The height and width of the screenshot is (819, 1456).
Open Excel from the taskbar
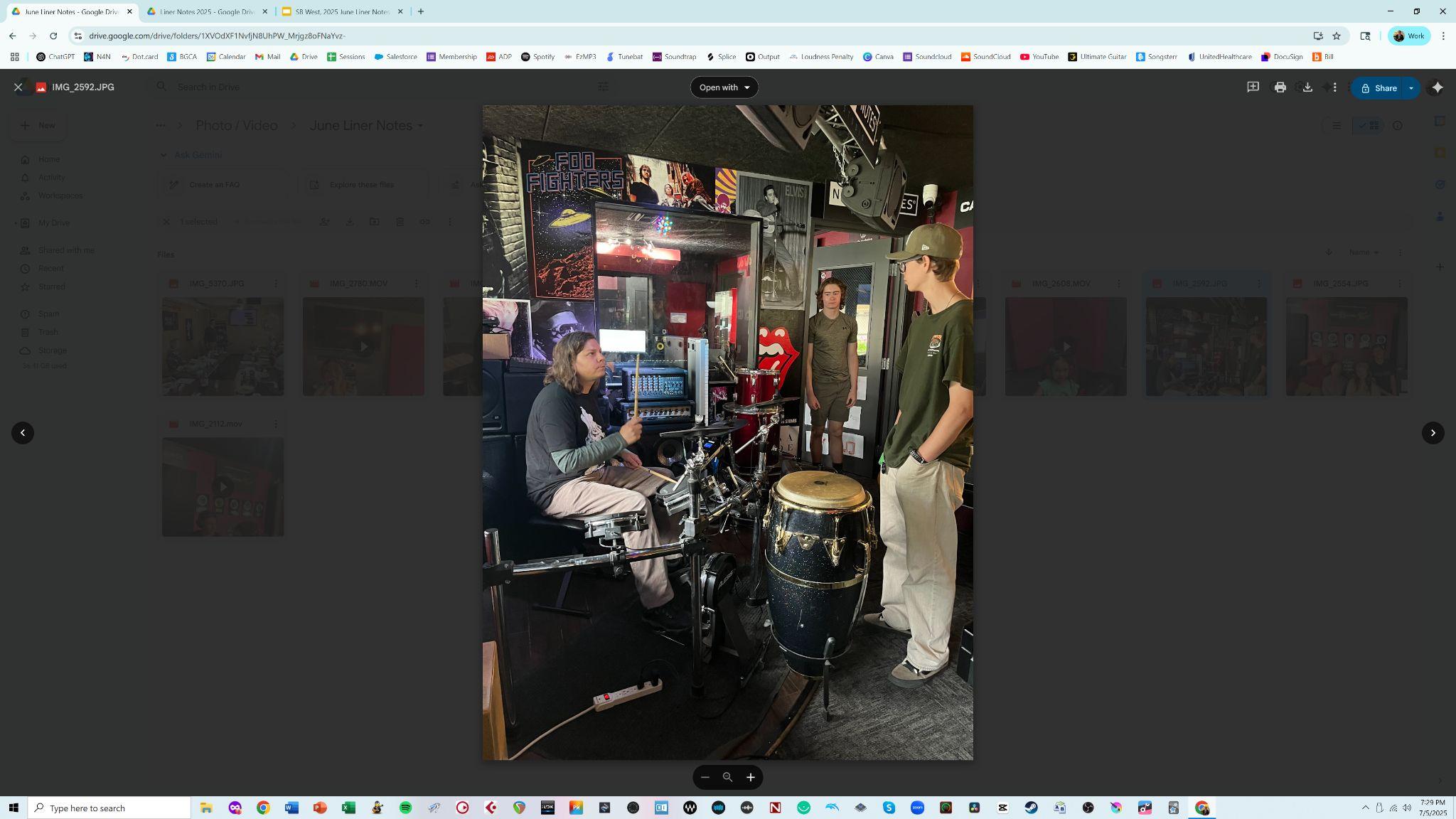348,808
